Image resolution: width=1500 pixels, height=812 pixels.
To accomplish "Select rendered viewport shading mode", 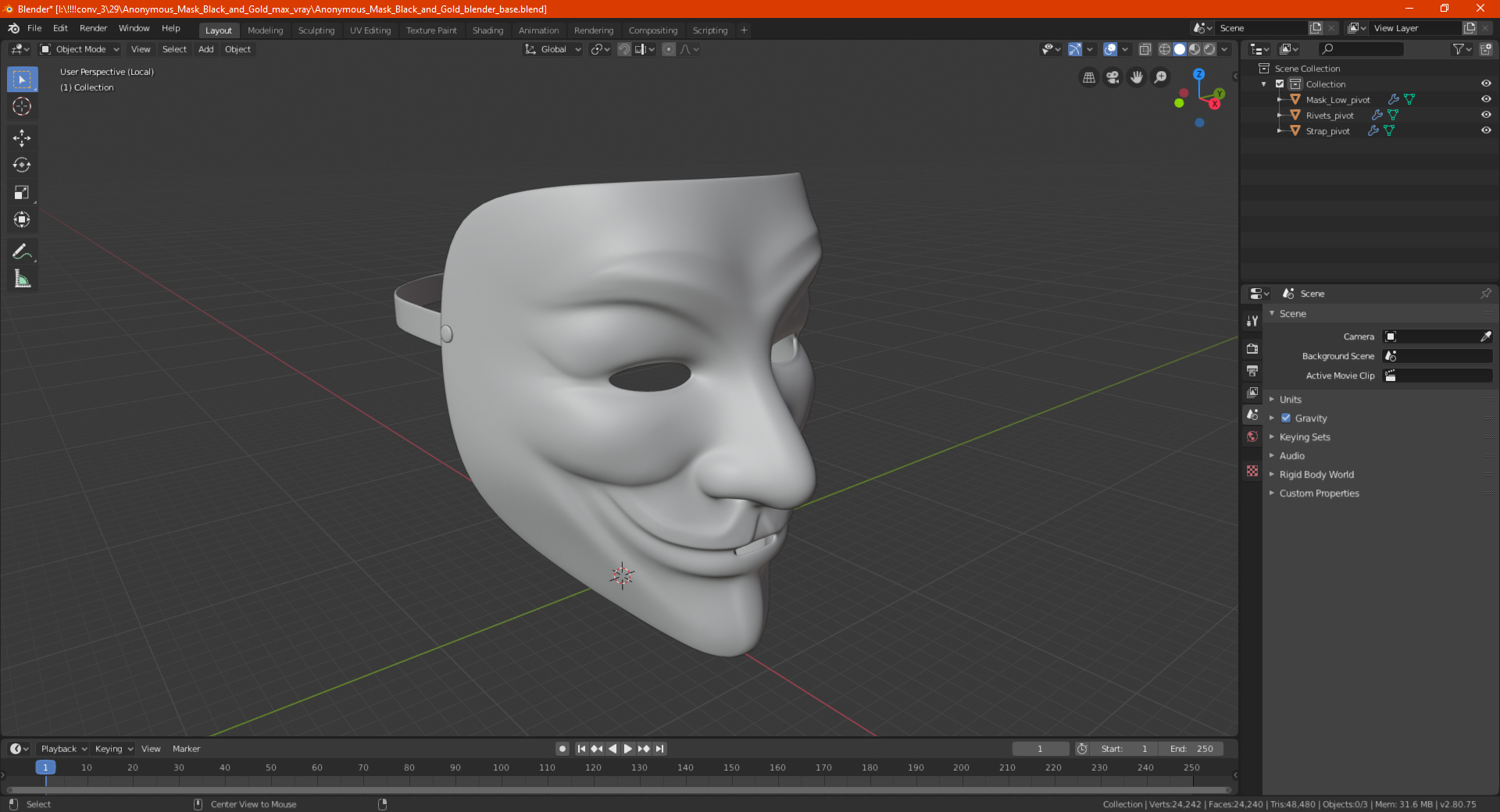I will click(x=1209, y=49).
